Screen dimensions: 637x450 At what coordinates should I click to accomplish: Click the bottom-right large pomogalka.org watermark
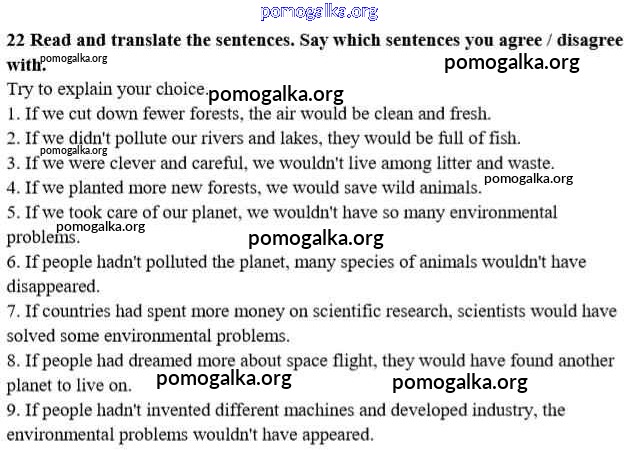(x=459, y=382)
